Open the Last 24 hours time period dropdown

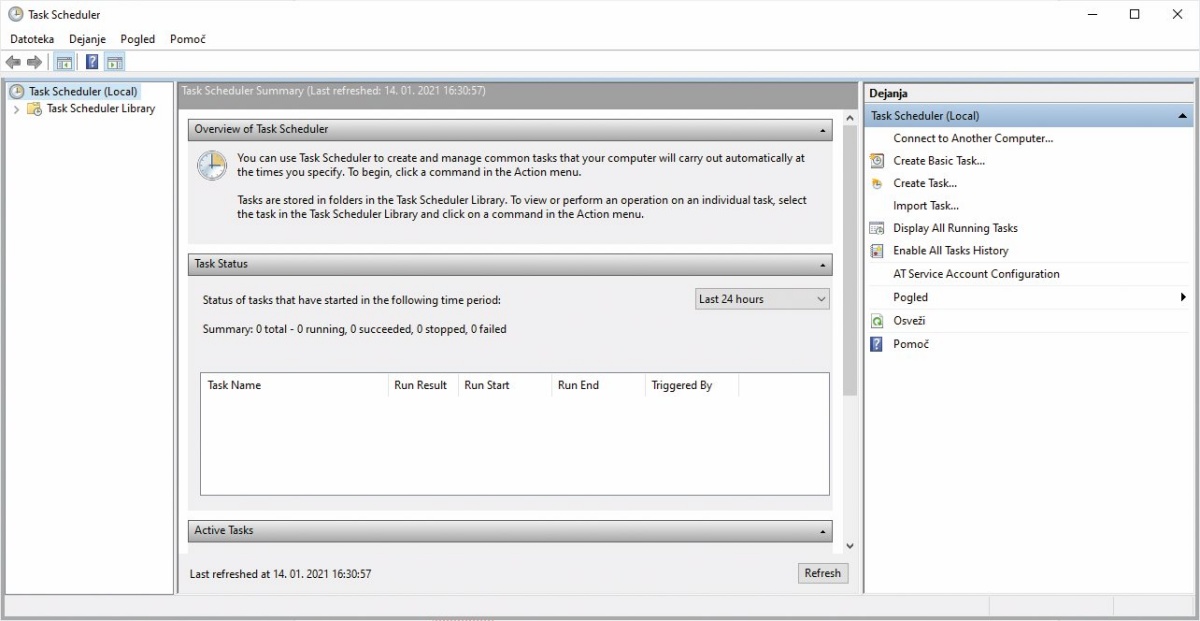[762, 299]
